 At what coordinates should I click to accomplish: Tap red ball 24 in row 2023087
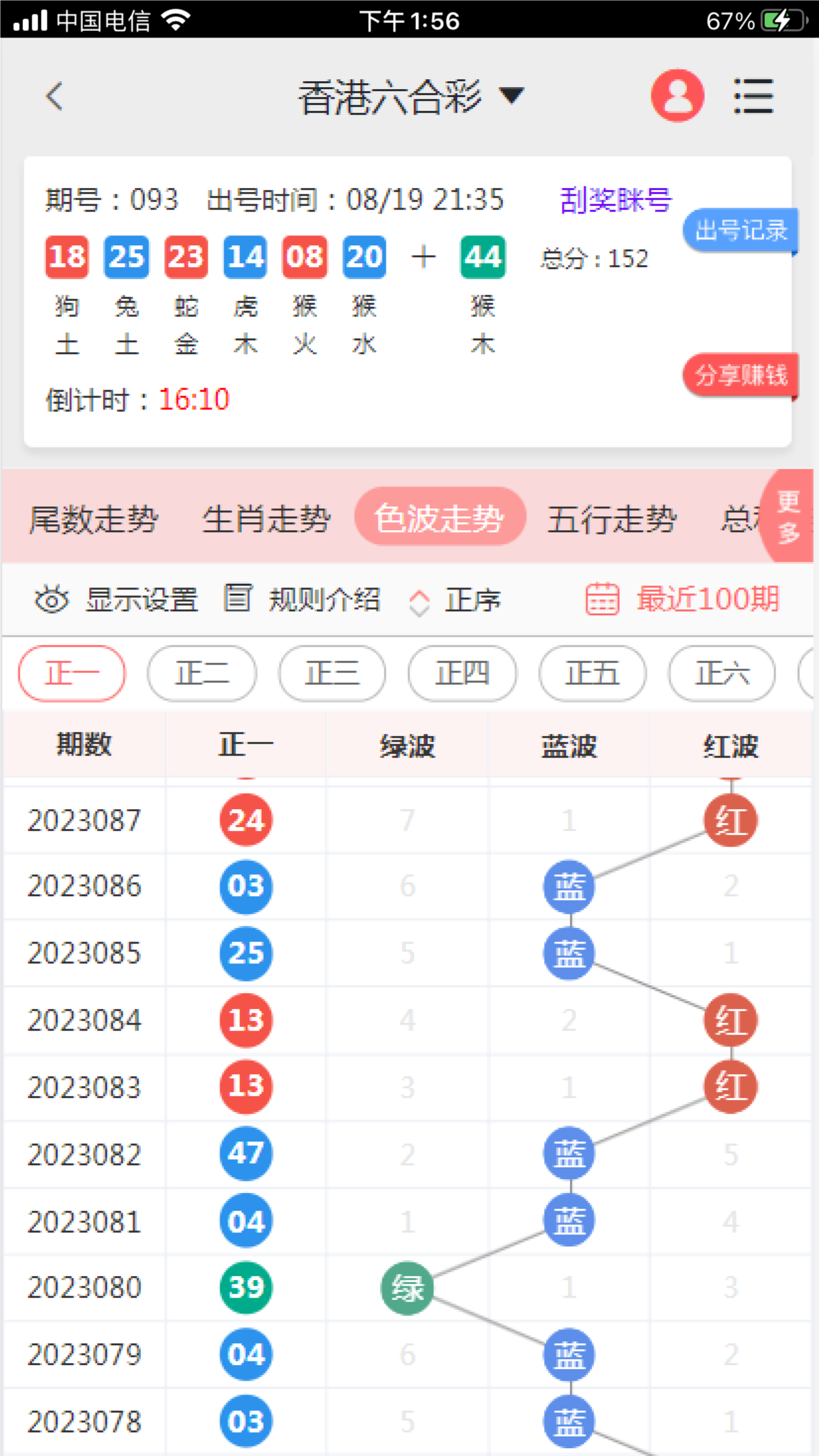[x=245, y=820]
